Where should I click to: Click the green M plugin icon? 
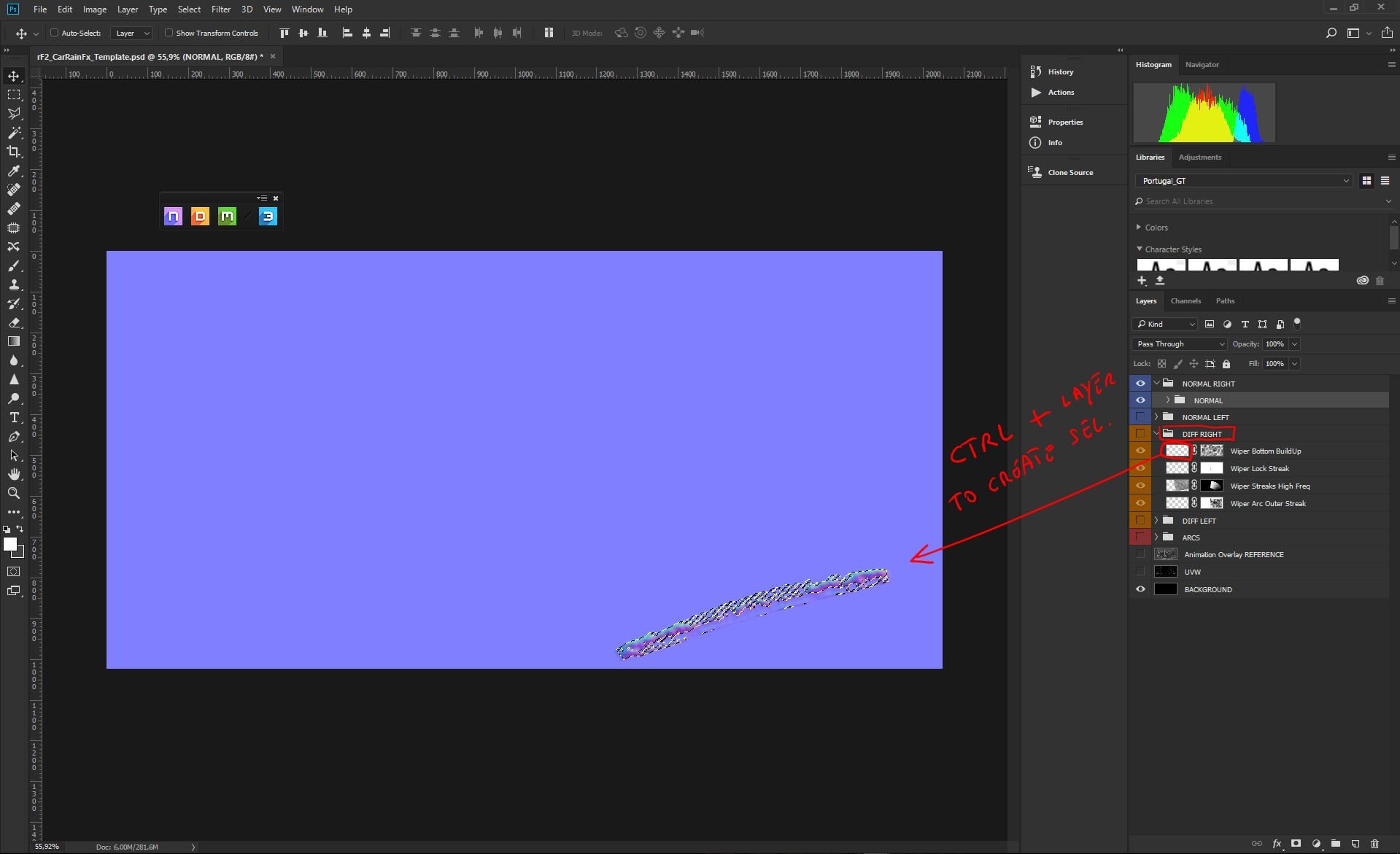pyautogui.click(x=227, y=217)
